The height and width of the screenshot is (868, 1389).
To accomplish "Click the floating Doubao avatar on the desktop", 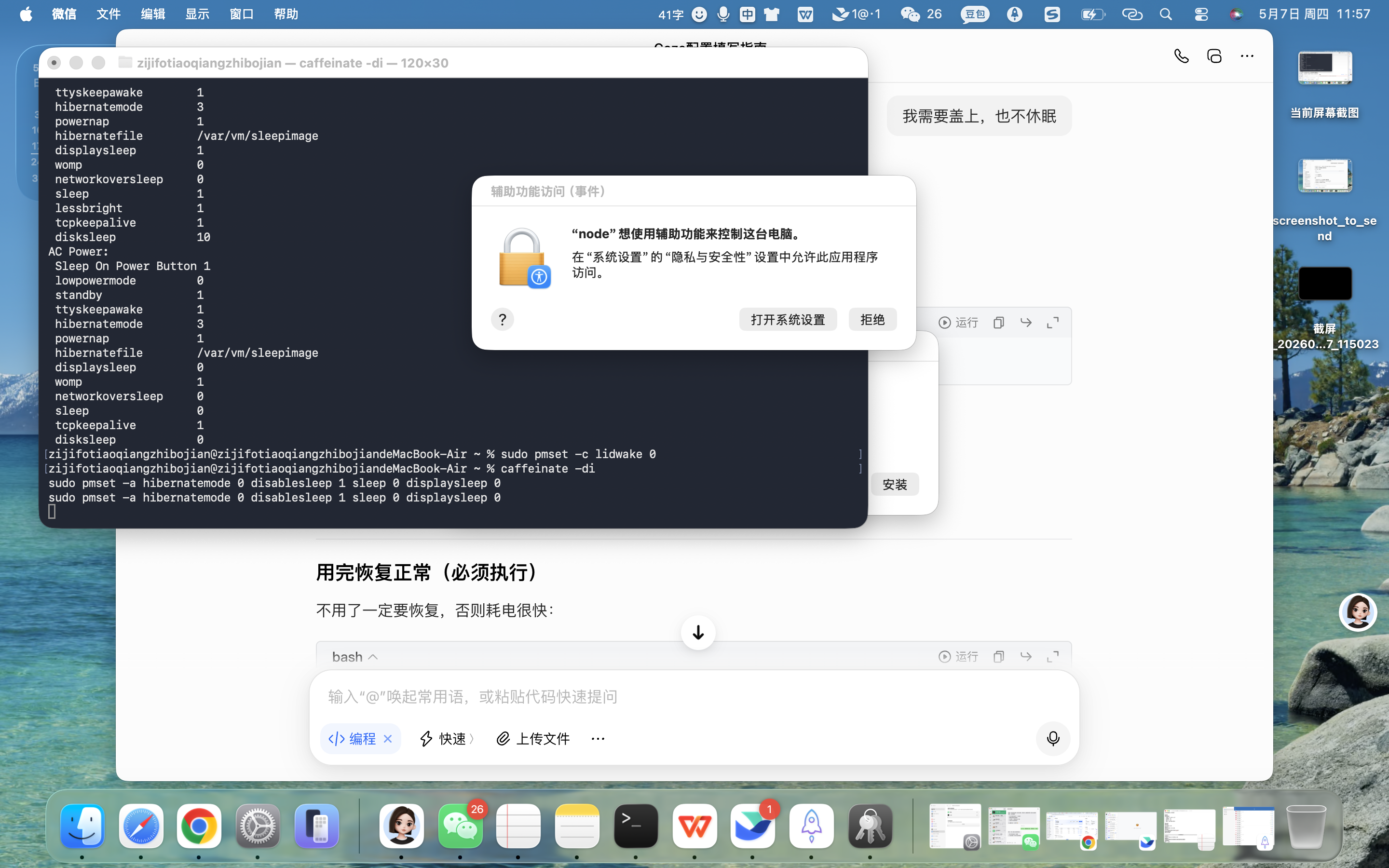I will point(1358,611).
